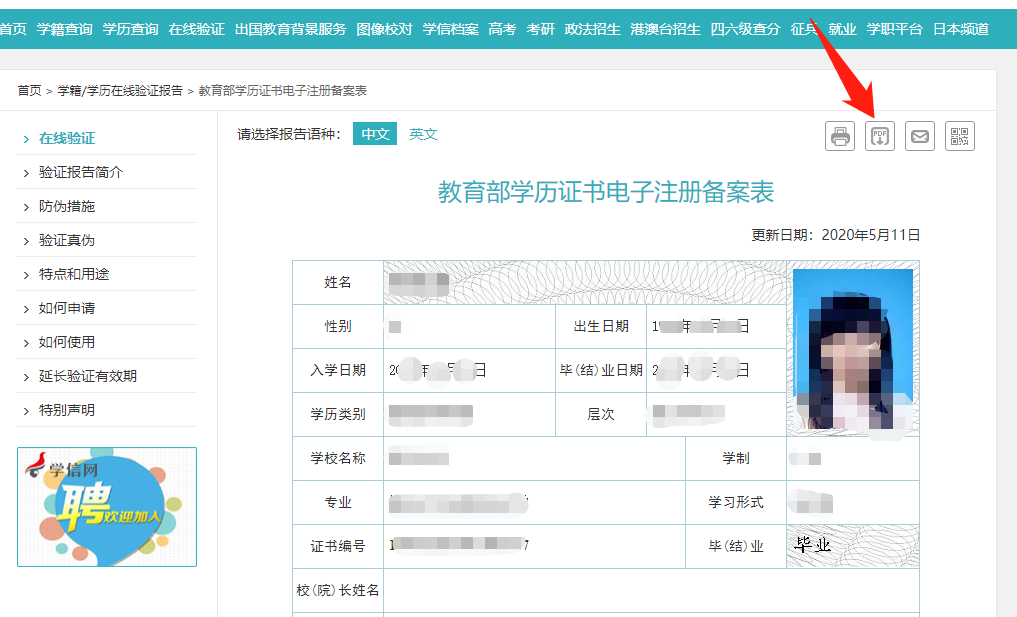
Task: Select 中文 report language
Action: (x=375, y=134)
